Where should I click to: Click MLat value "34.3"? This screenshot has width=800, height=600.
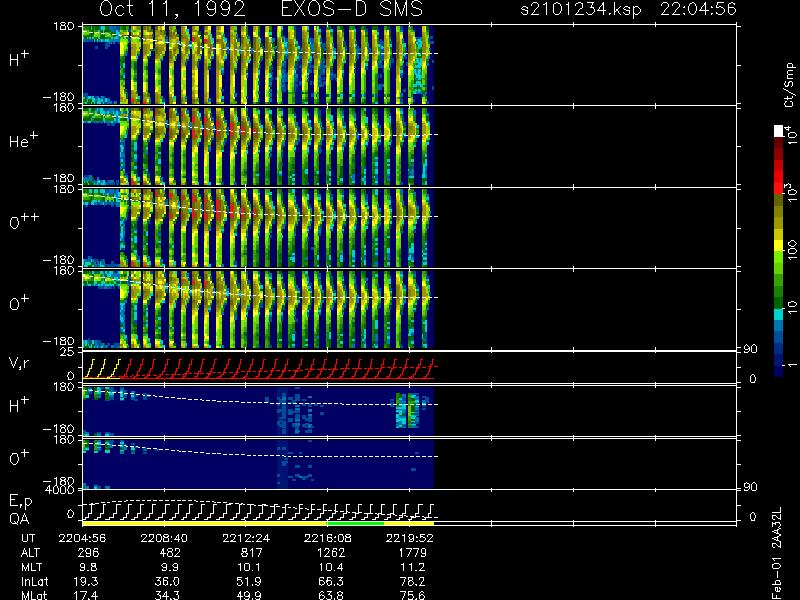167,595
